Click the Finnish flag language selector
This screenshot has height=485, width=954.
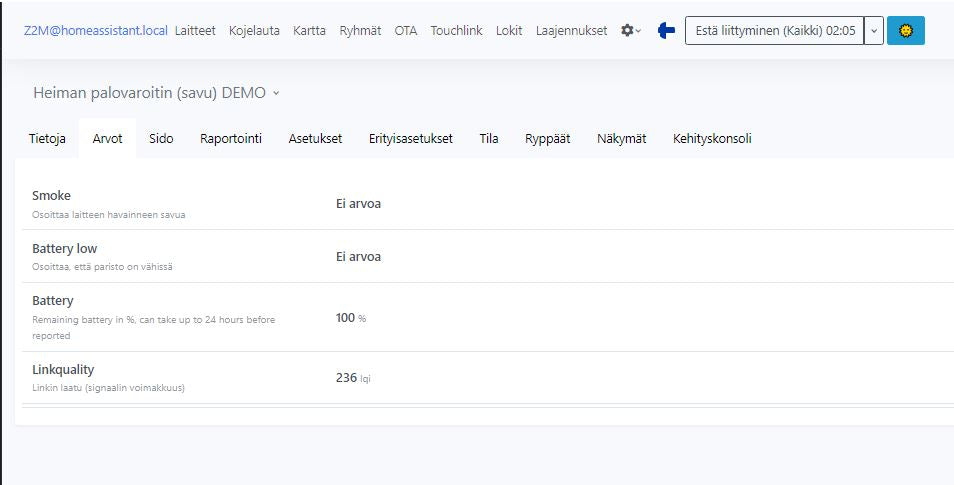pyautogui.click(x=666, y=30)
